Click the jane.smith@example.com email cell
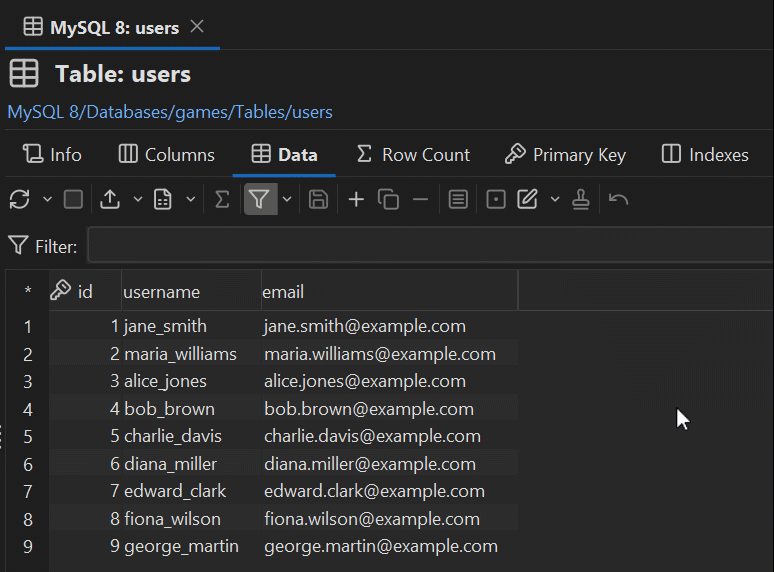 click(389, 326)
